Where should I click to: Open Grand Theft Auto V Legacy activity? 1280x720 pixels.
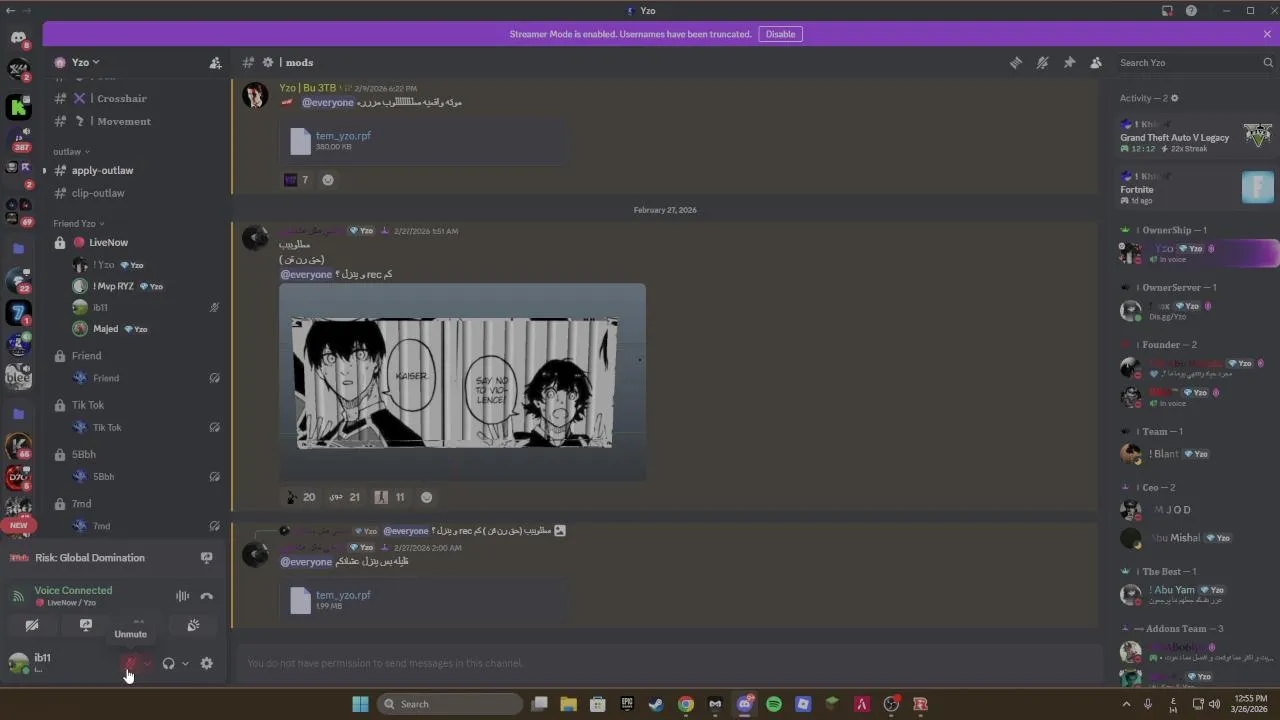tap(1196, 135)
